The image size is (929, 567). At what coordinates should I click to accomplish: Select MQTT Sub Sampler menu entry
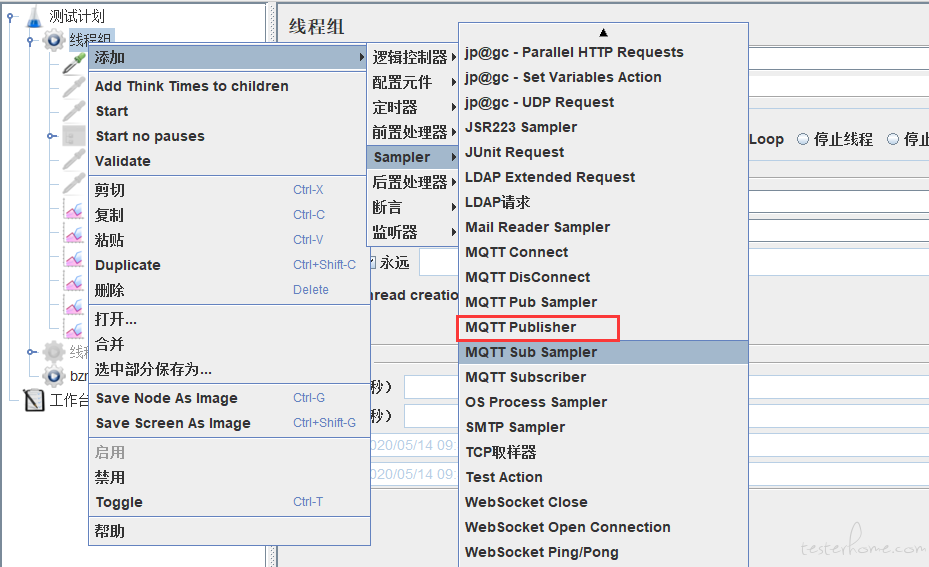click(x=531, y=352)
